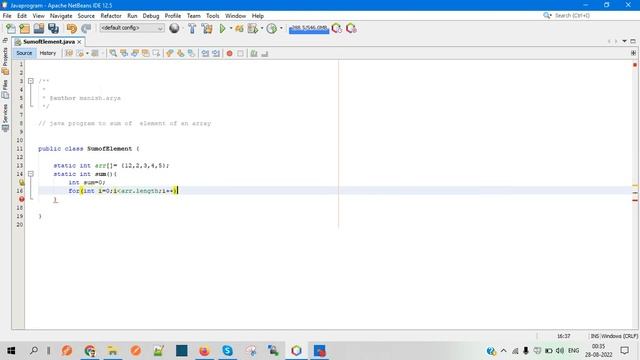Image resolution: width=640 pixels, height=360 pixels.
Task: Click the Shift Line Right icon
Action: click(x=216, y=53)
